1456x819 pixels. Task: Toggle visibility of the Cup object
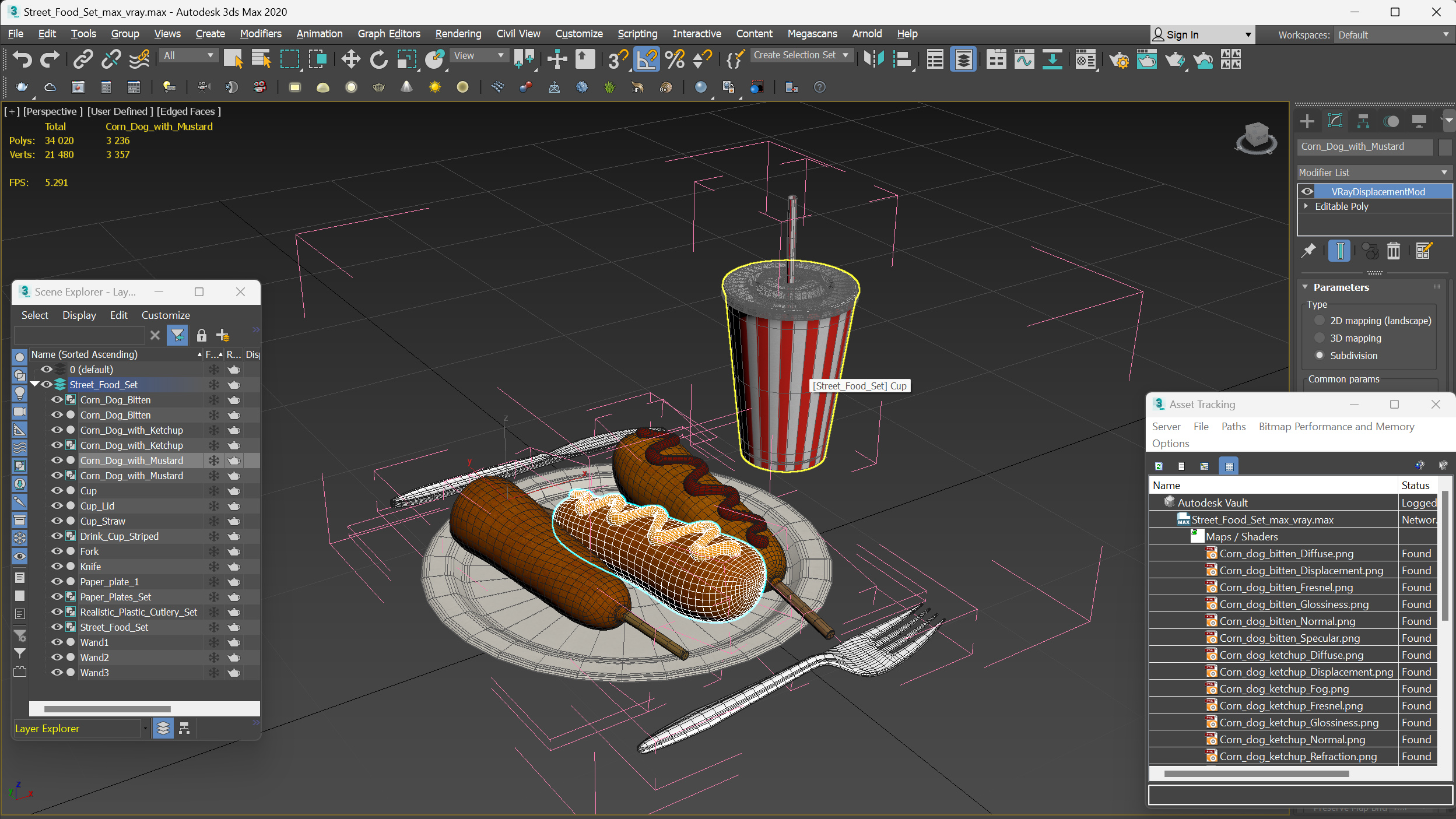[x=57, y=490]
